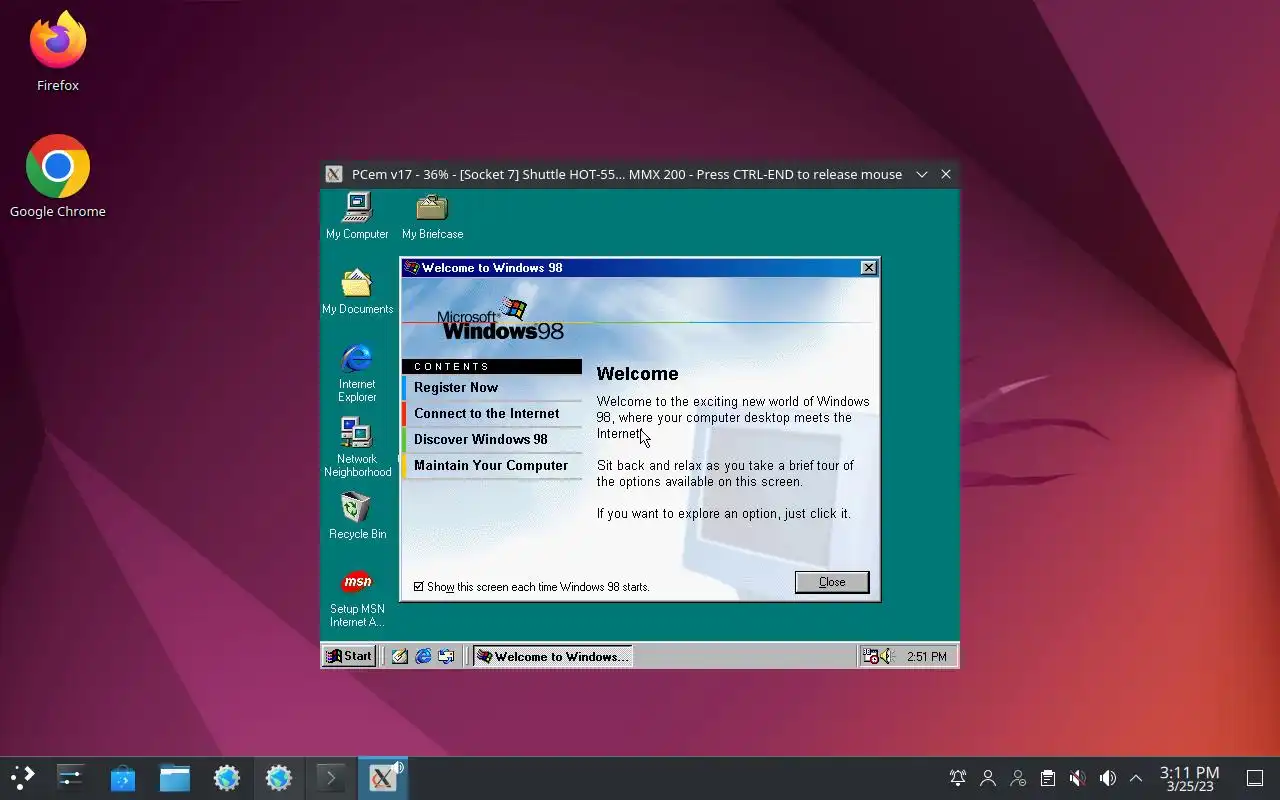The width and height of the screenshot is (1280, 800).
Task: Click the Windows 98 Start button
Action: pyautogui.click(x=348, y=656)
